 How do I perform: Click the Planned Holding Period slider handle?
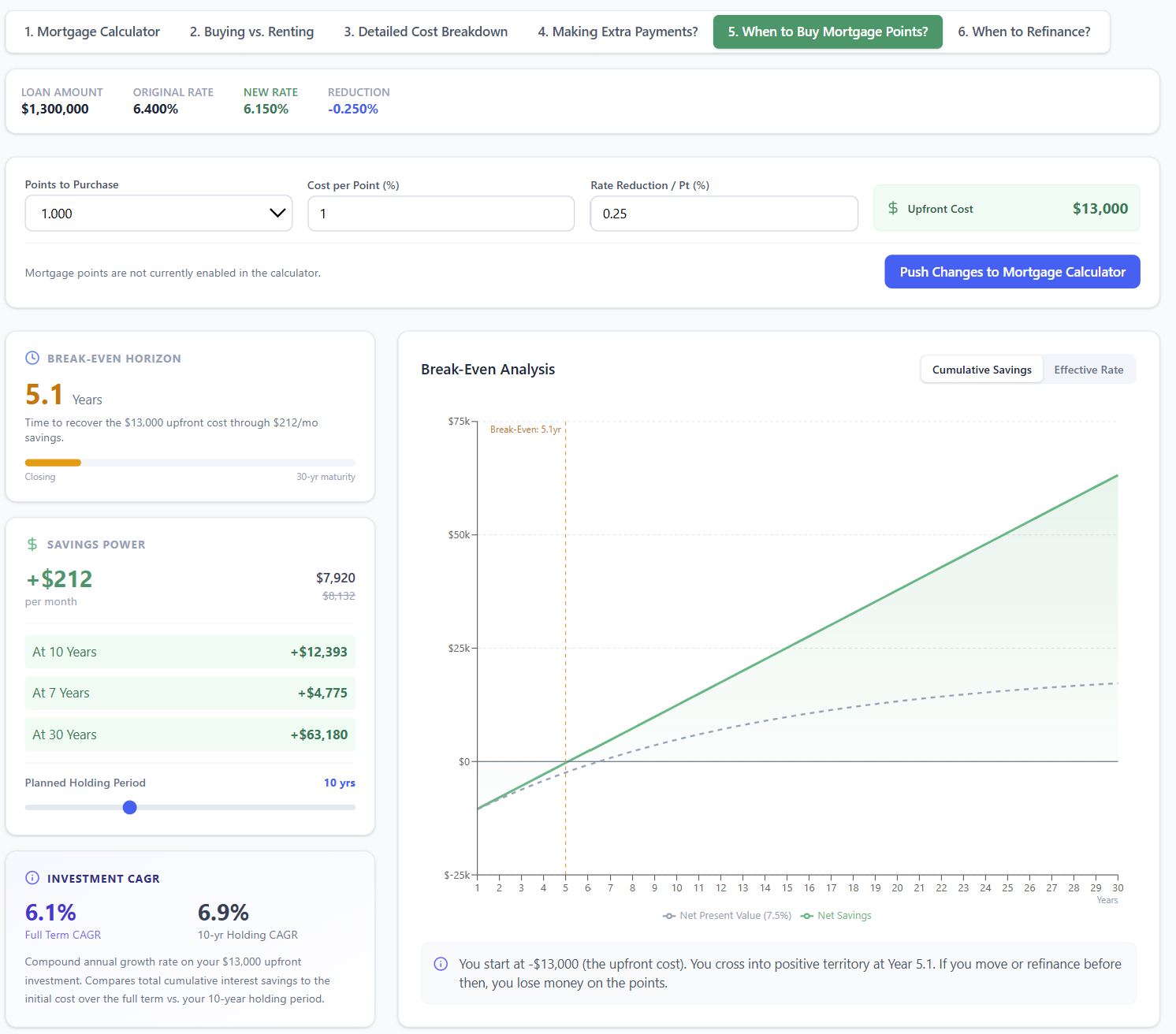130,807
